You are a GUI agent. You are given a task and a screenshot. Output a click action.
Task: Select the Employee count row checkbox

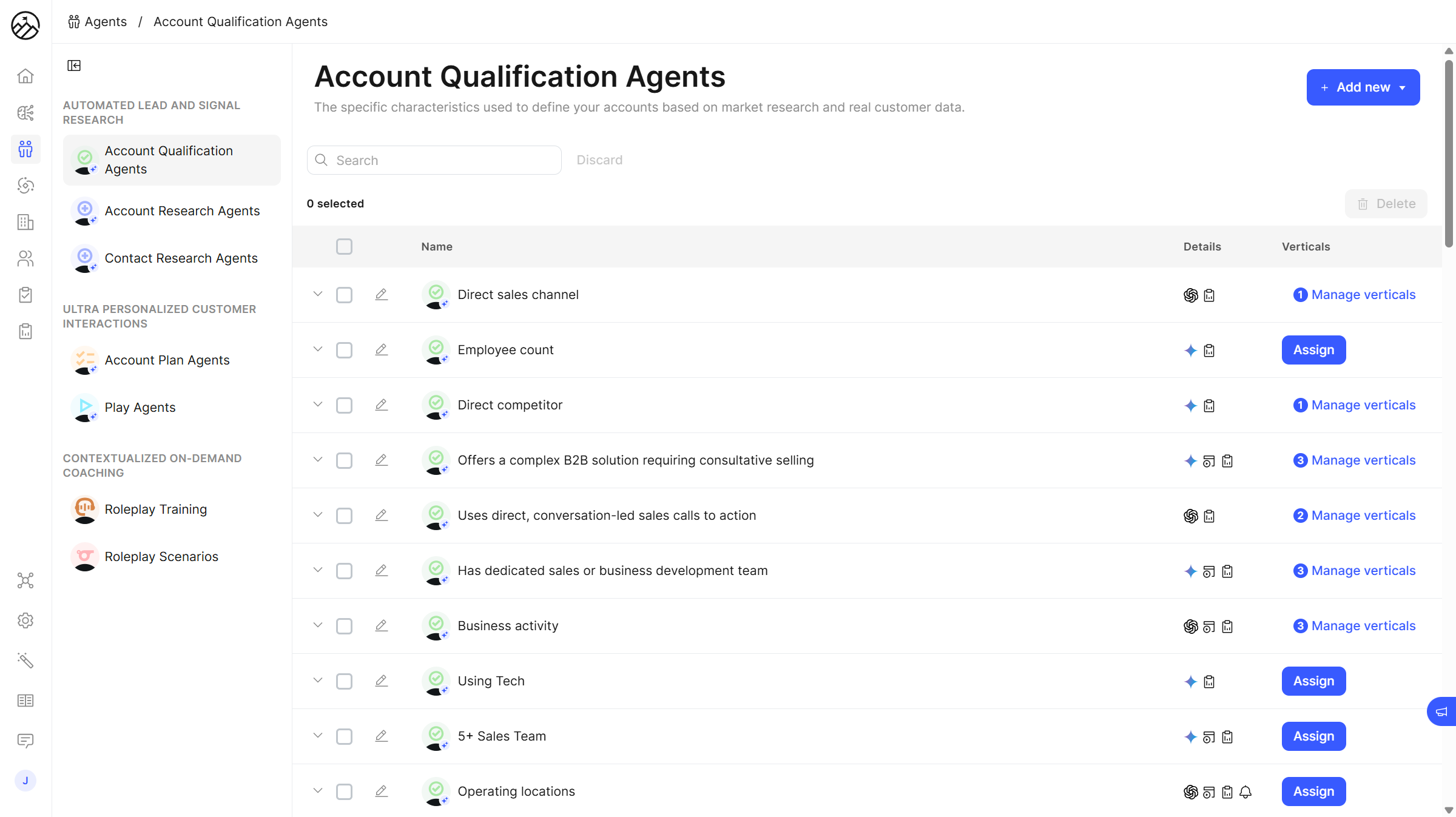pos(344,351)
